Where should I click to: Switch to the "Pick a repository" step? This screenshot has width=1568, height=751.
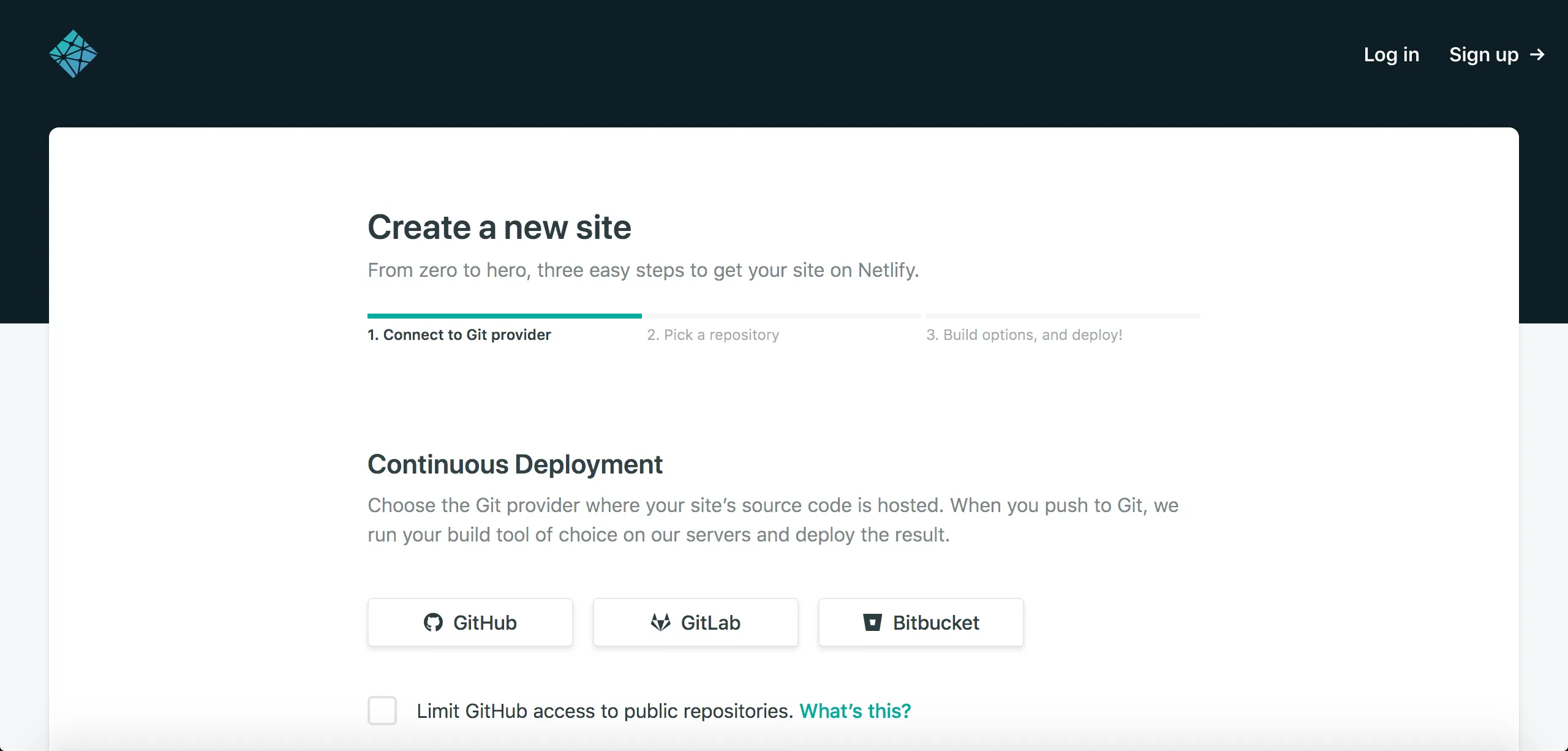tap(713, 334)
